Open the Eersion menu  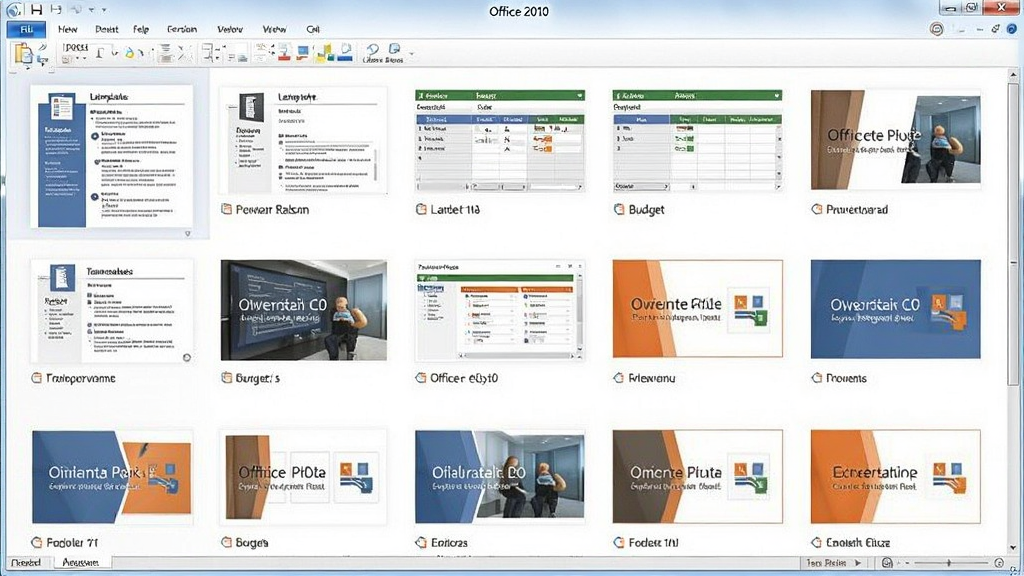tap(182, 29)
